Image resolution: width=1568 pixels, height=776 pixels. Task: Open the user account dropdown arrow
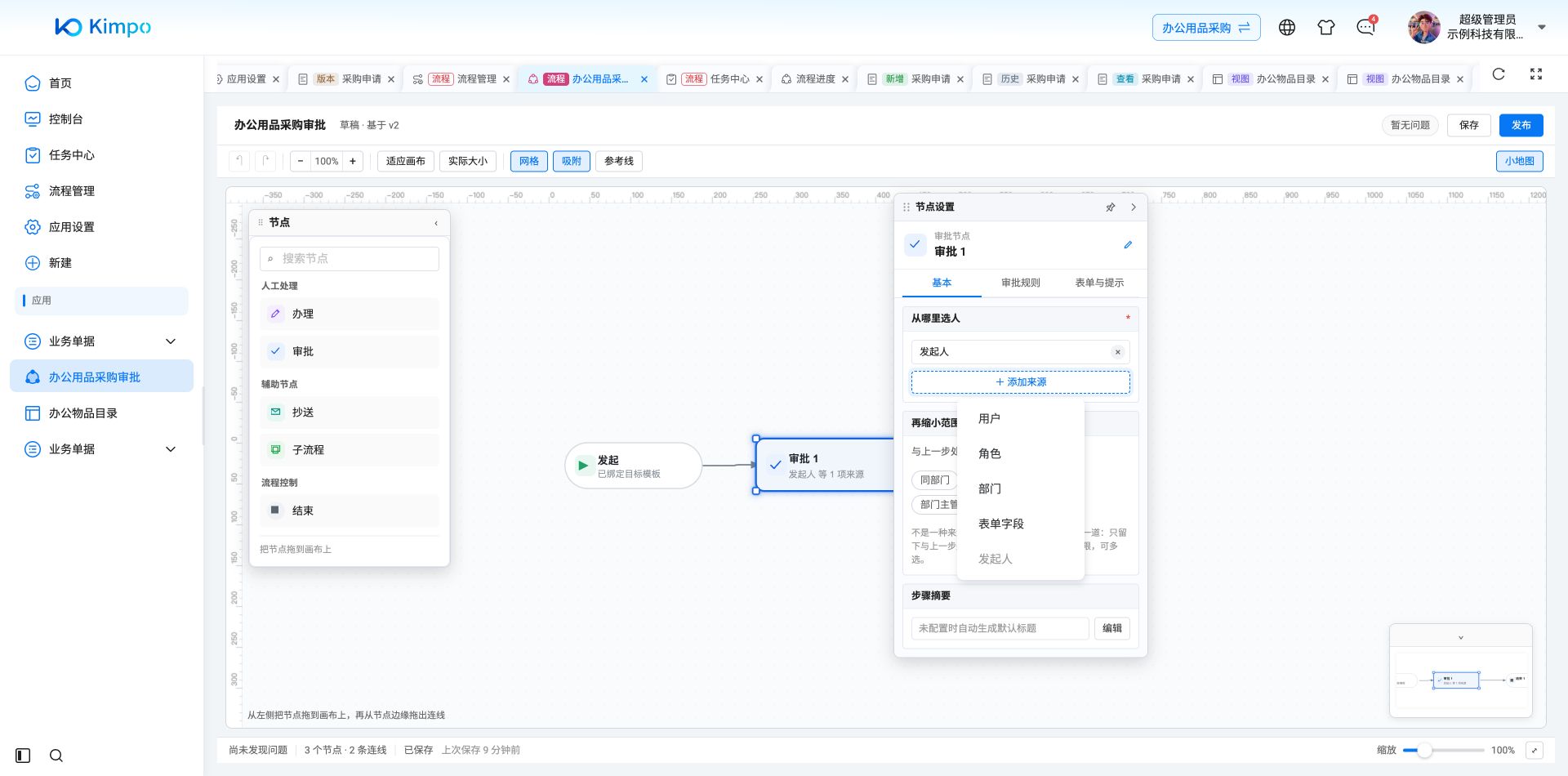pos(1542,27)
